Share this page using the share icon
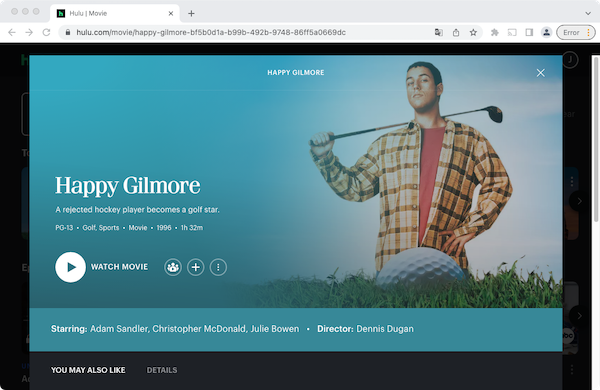600x390 pixels. [456, 33]
